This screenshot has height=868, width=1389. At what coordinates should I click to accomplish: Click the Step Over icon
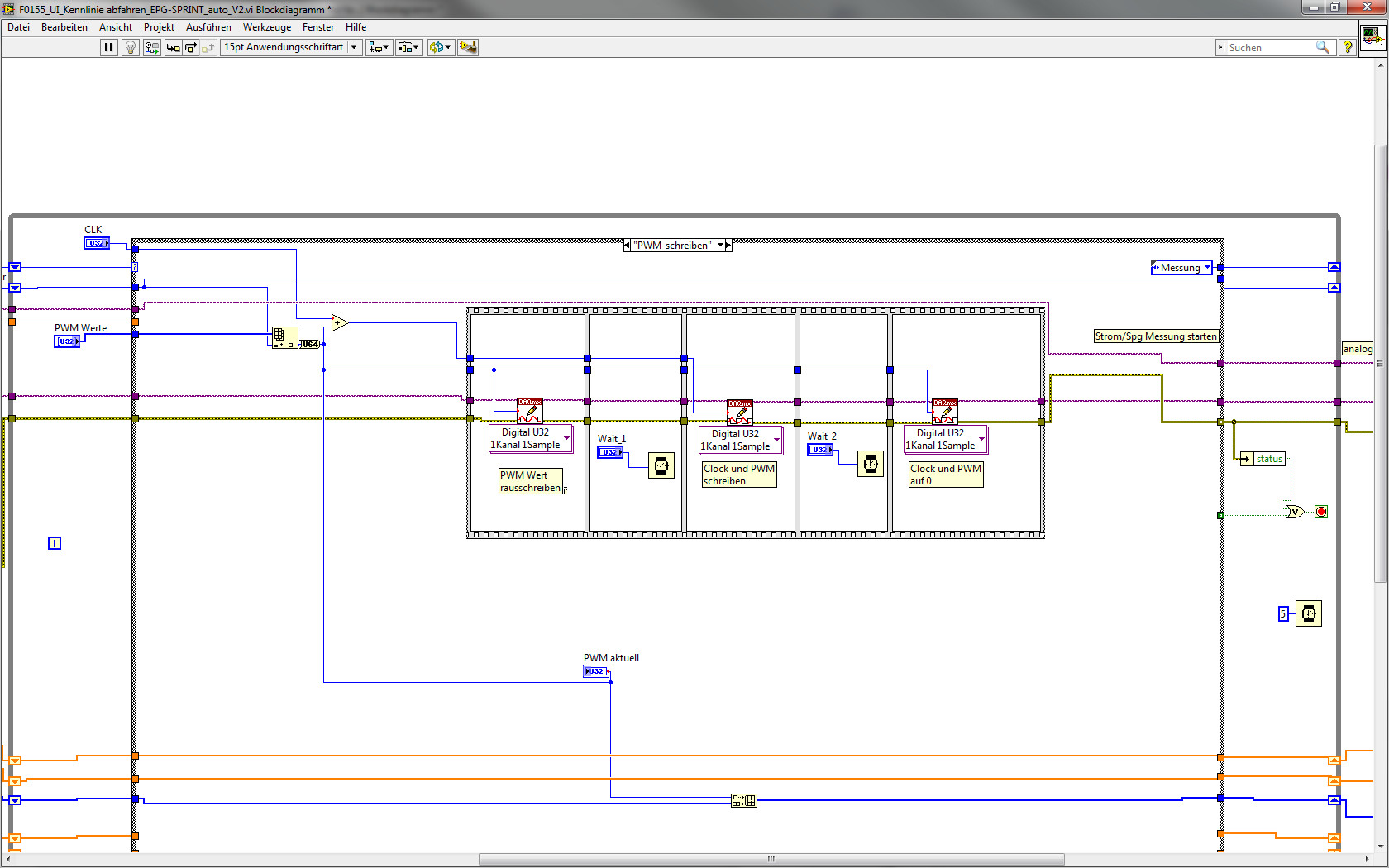[191, 47]
